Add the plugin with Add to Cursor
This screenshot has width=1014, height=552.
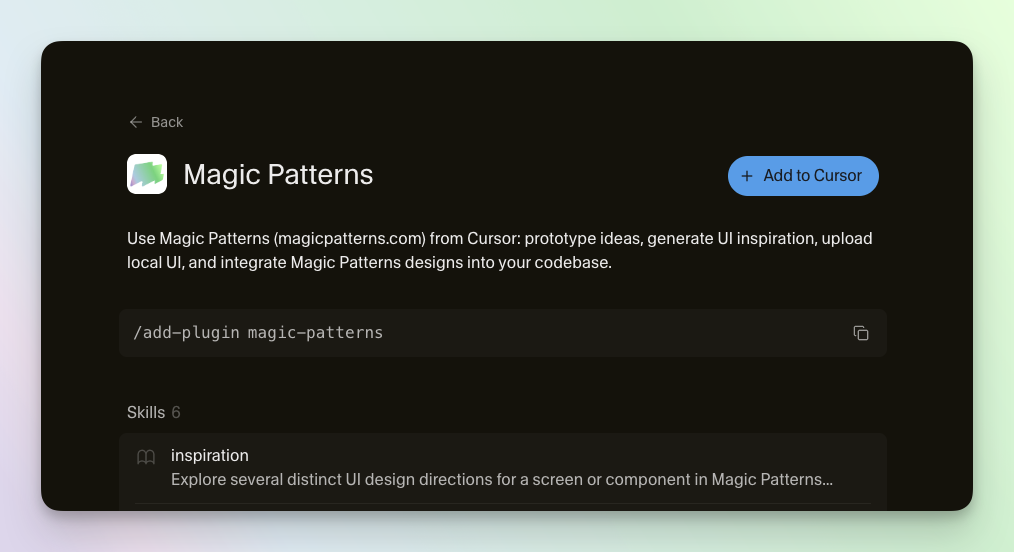(803, 176)
